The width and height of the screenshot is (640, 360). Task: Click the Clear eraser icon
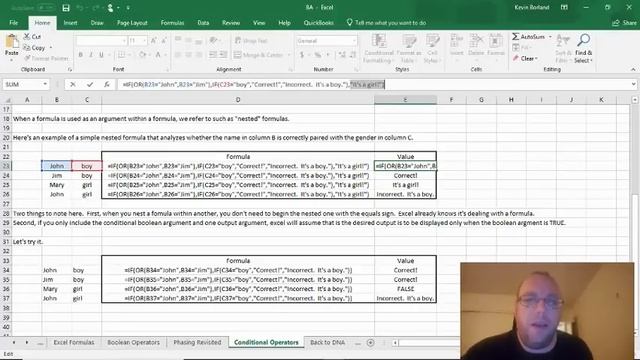516,58
